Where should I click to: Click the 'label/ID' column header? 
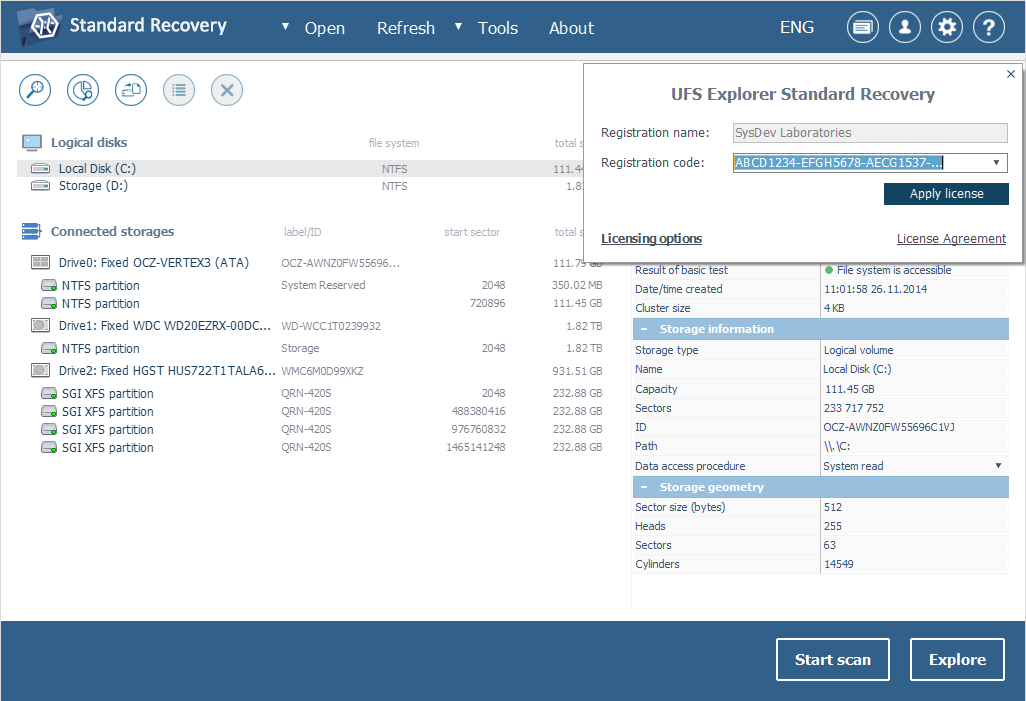pyautogui.click(x=302, y=232)
